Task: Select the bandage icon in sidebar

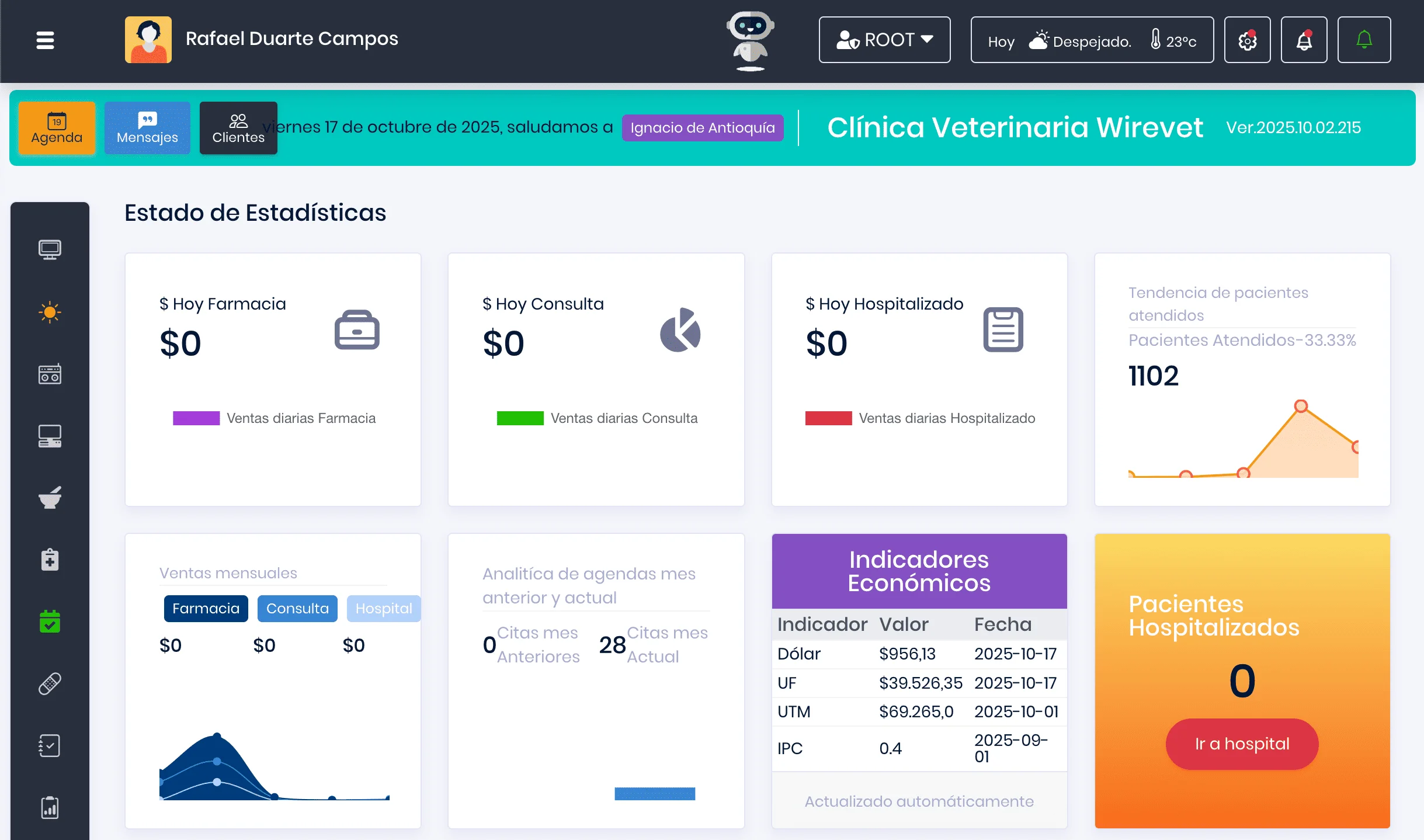Action: [50, 683]
